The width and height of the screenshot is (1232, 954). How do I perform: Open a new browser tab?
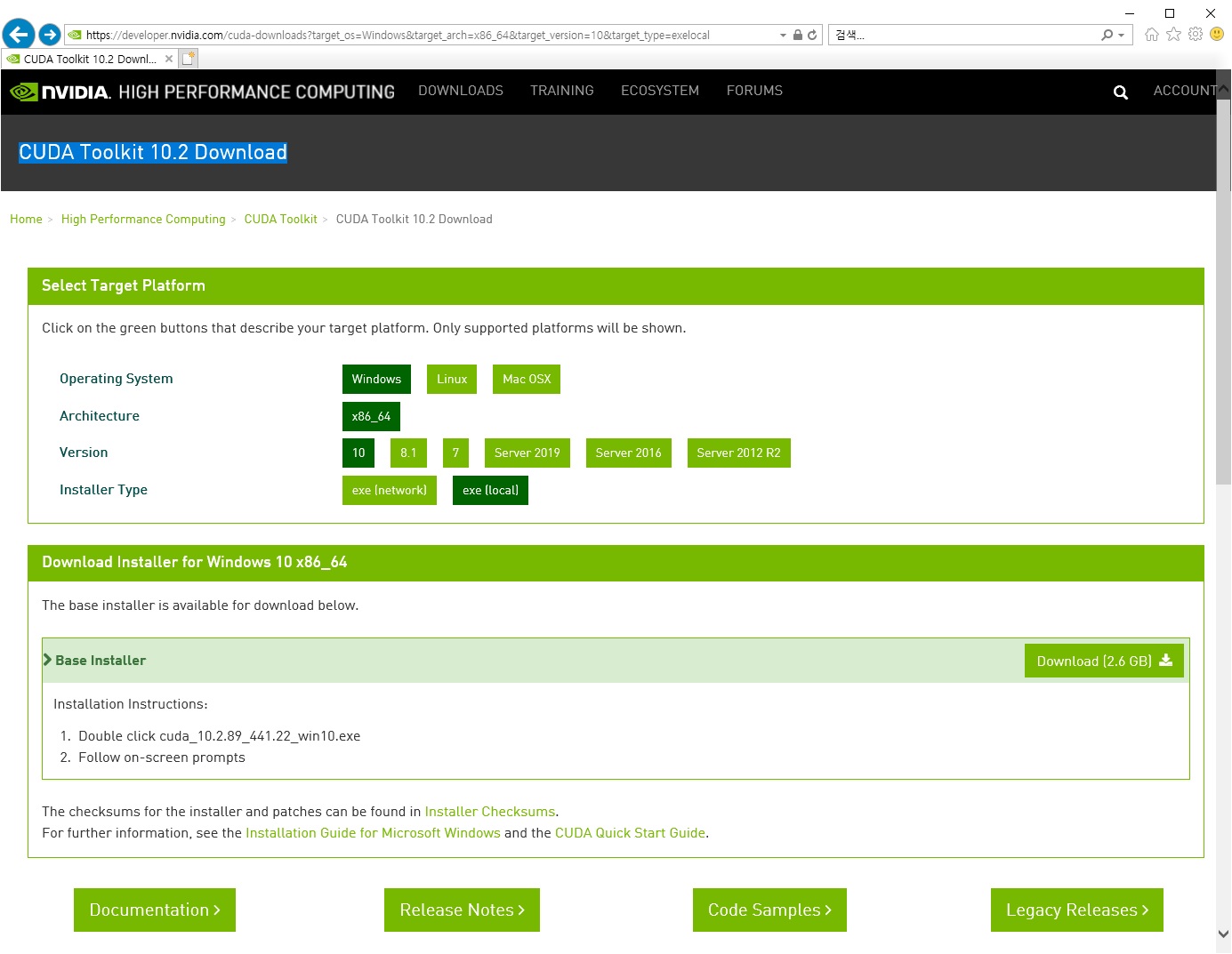tap(189, 60)
